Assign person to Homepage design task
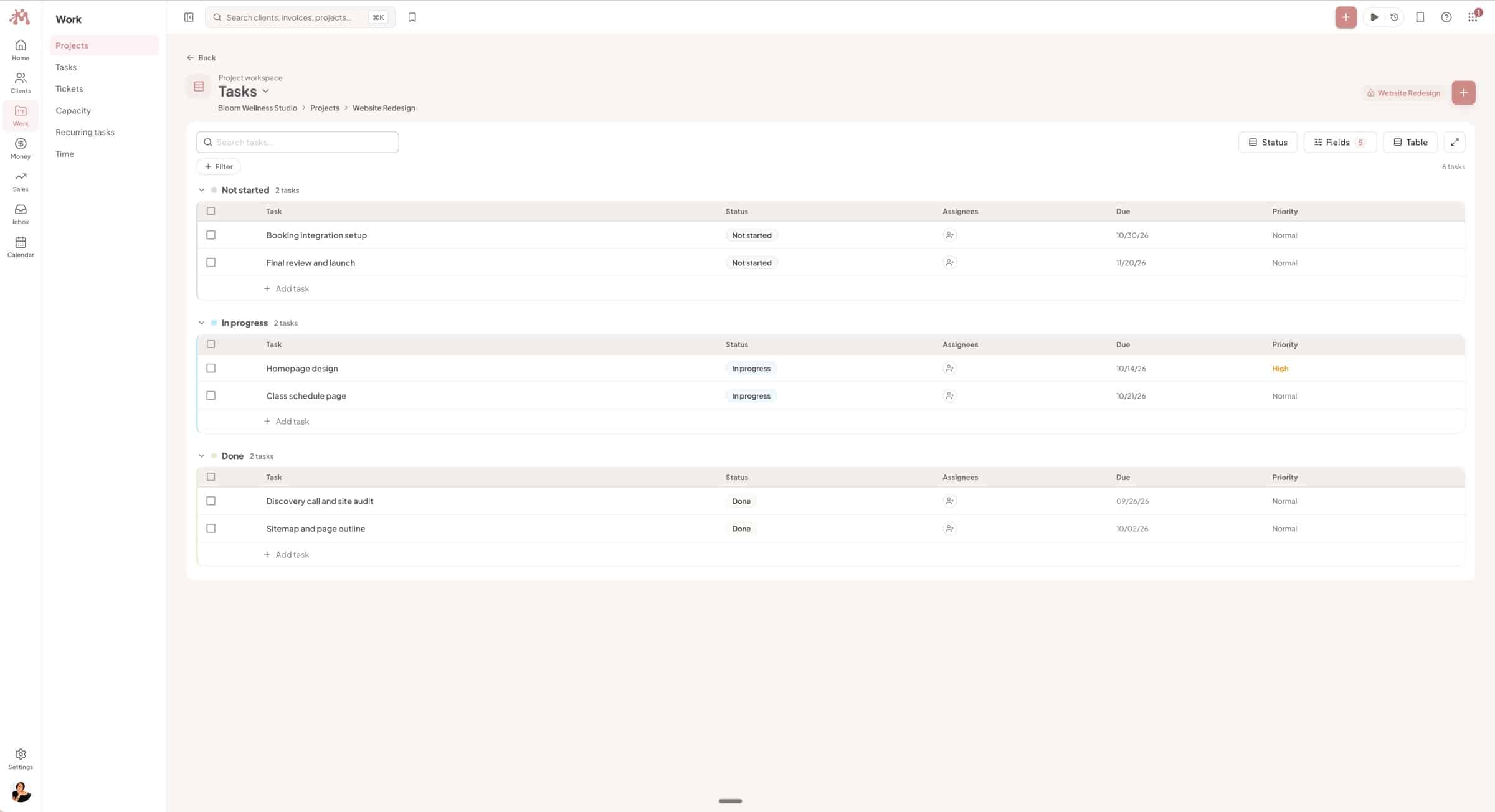Screen dimensions: 1495x812 coord(949,369)
